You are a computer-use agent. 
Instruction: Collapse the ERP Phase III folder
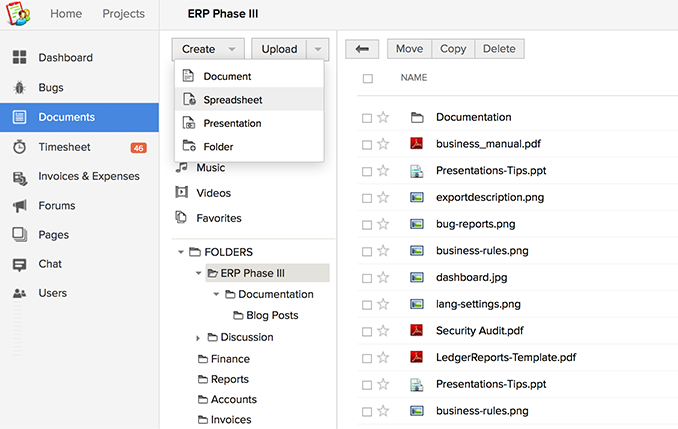[200, 273]
